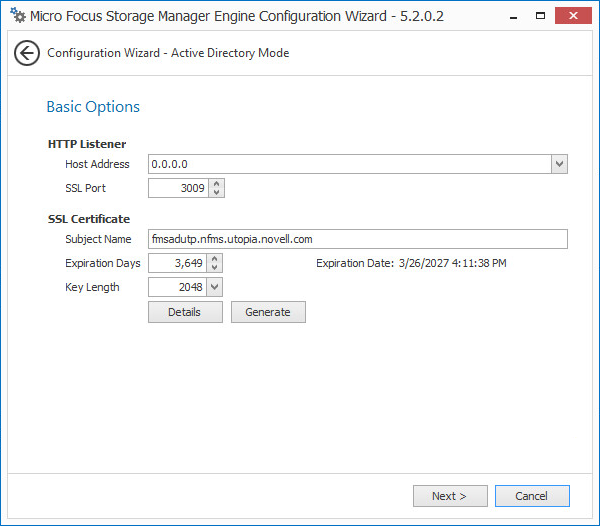Click inside the Host Address text box
Image resolution: width=600 pixels, height=526 pixels.
[348, 164]
